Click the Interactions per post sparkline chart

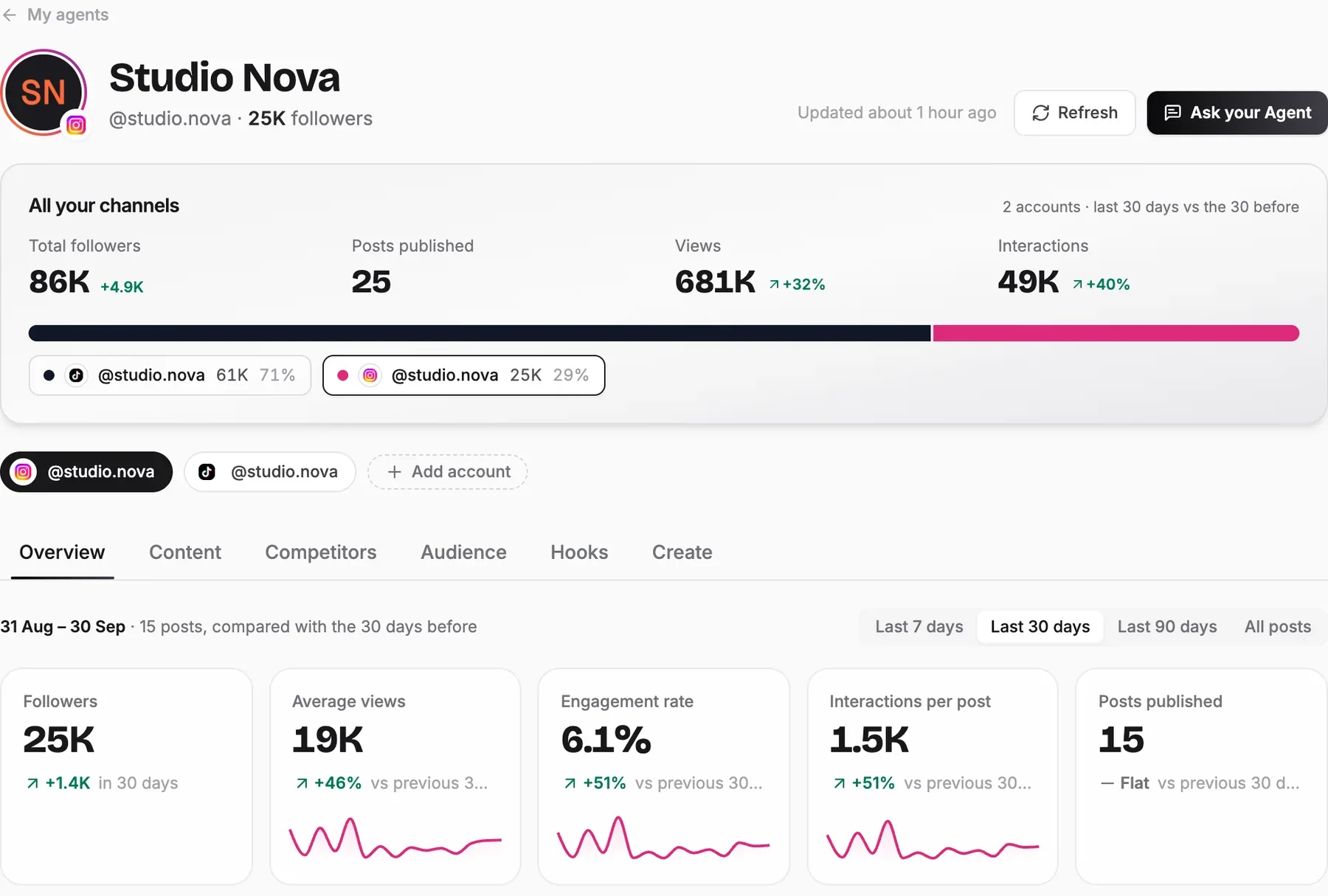click(933, 840)
